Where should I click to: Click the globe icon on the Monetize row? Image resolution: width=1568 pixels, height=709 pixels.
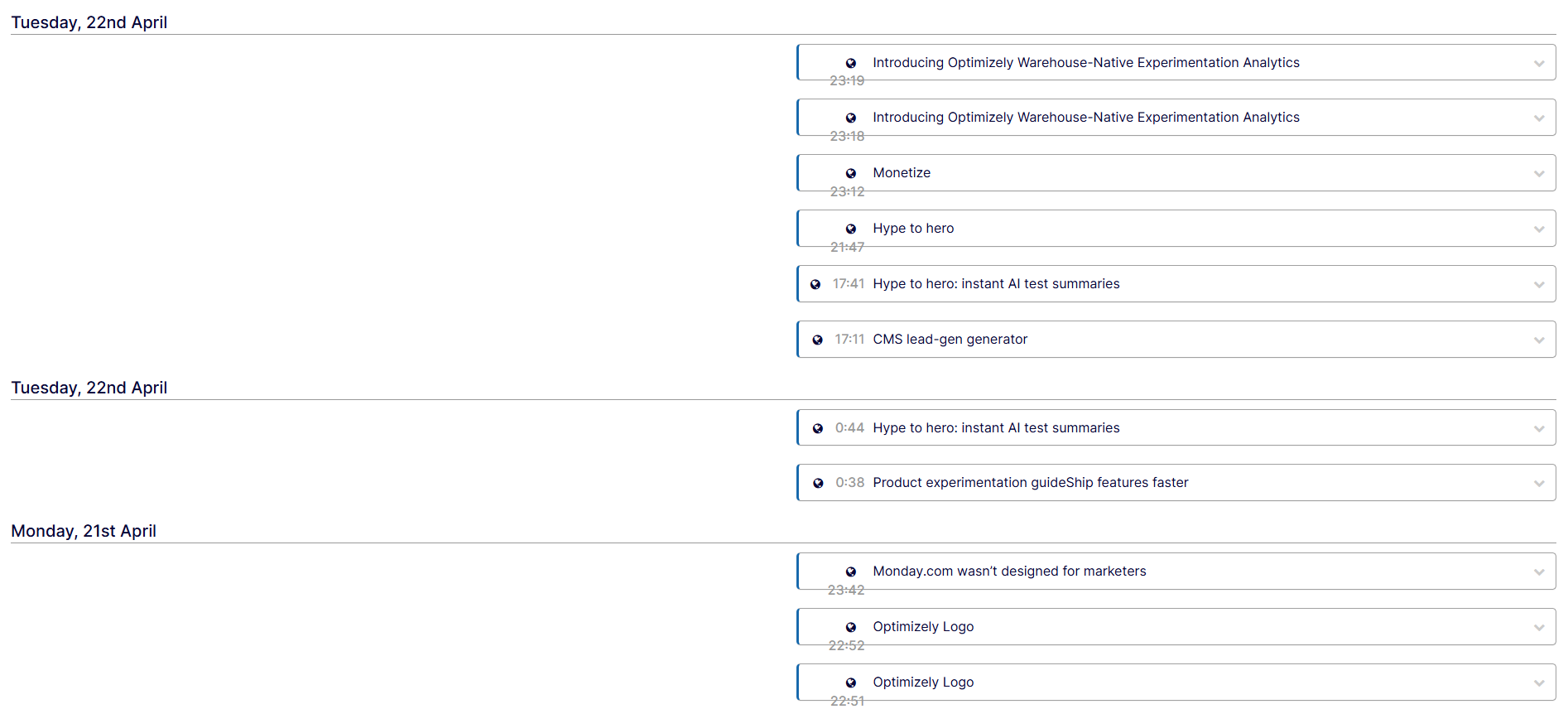[x=850, y=173]
